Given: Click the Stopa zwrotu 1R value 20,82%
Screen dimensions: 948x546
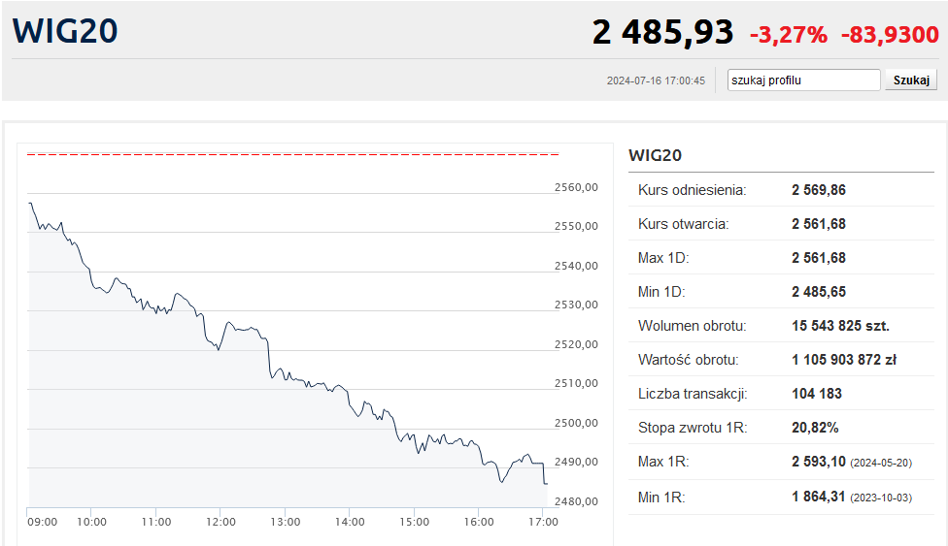Looking at the screenshot, I should [x=815, y=428].
